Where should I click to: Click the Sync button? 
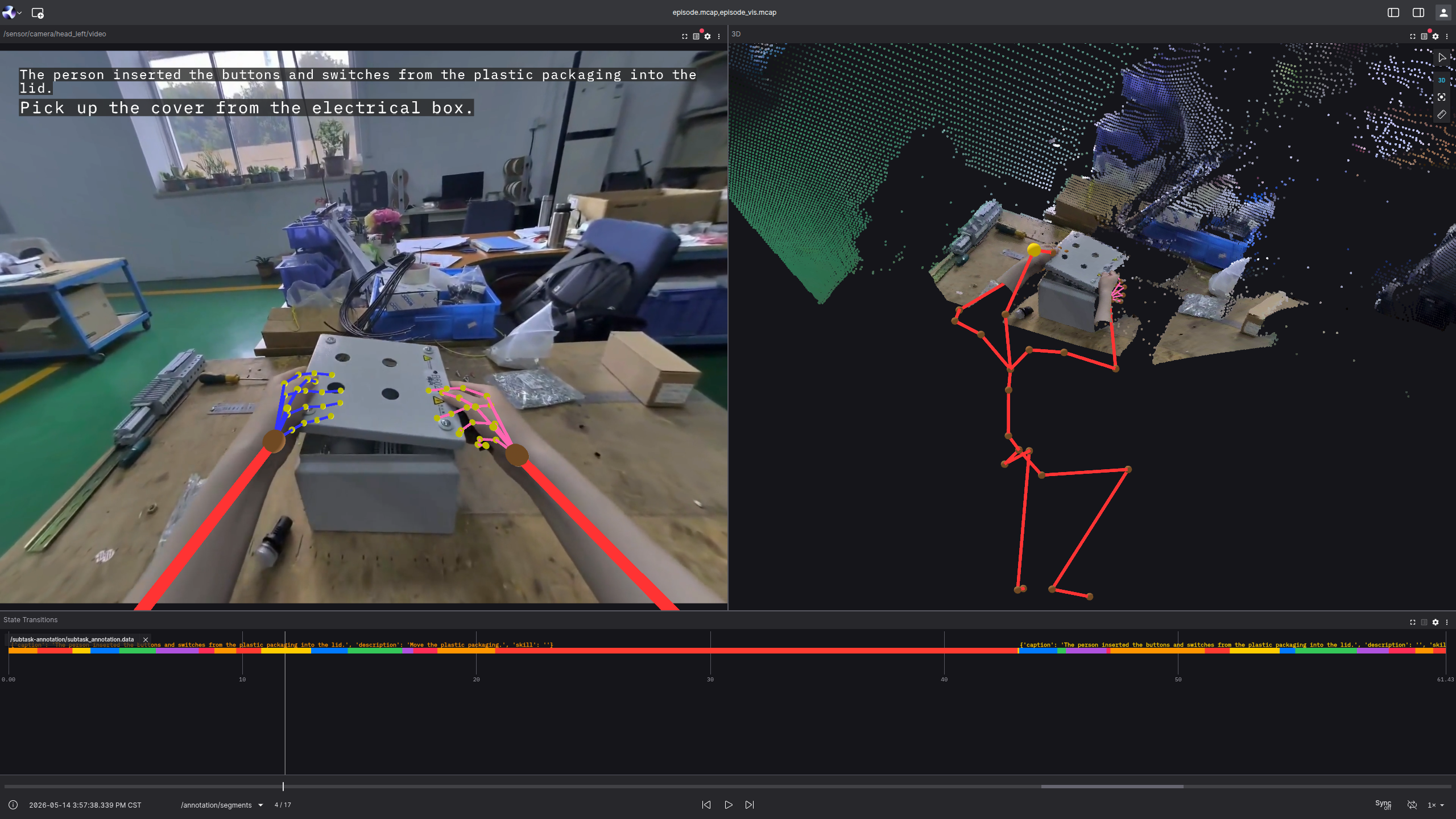pyautogui.click(x=1383, y=805)
